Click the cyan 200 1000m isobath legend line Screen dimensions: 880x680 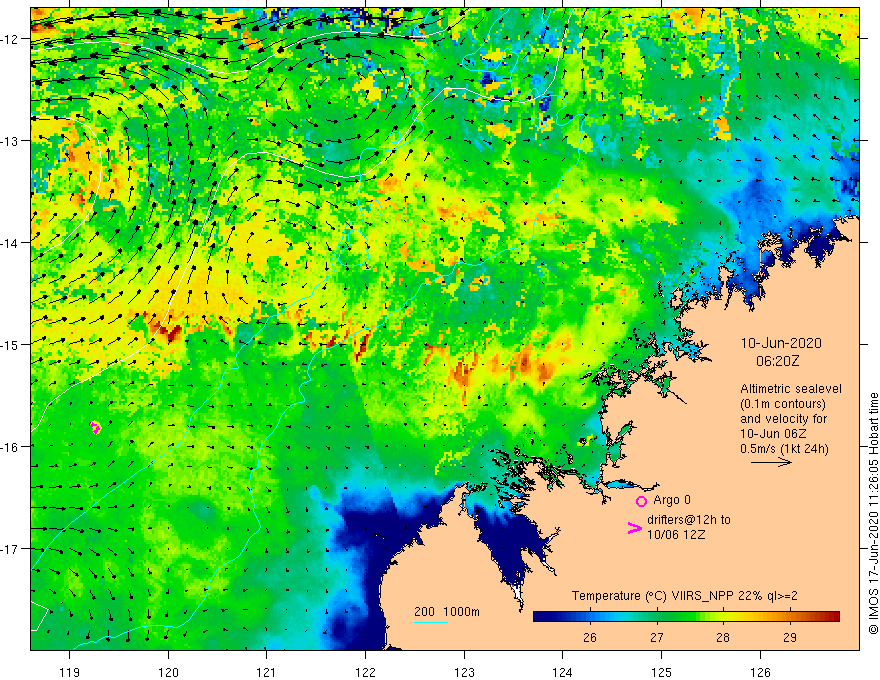pos(431,622)
